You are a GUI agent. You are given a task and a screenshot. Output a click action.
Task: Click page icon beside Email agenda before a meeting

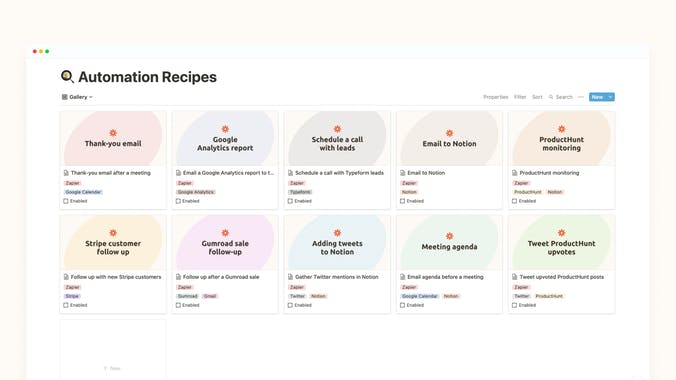[402, 277]
